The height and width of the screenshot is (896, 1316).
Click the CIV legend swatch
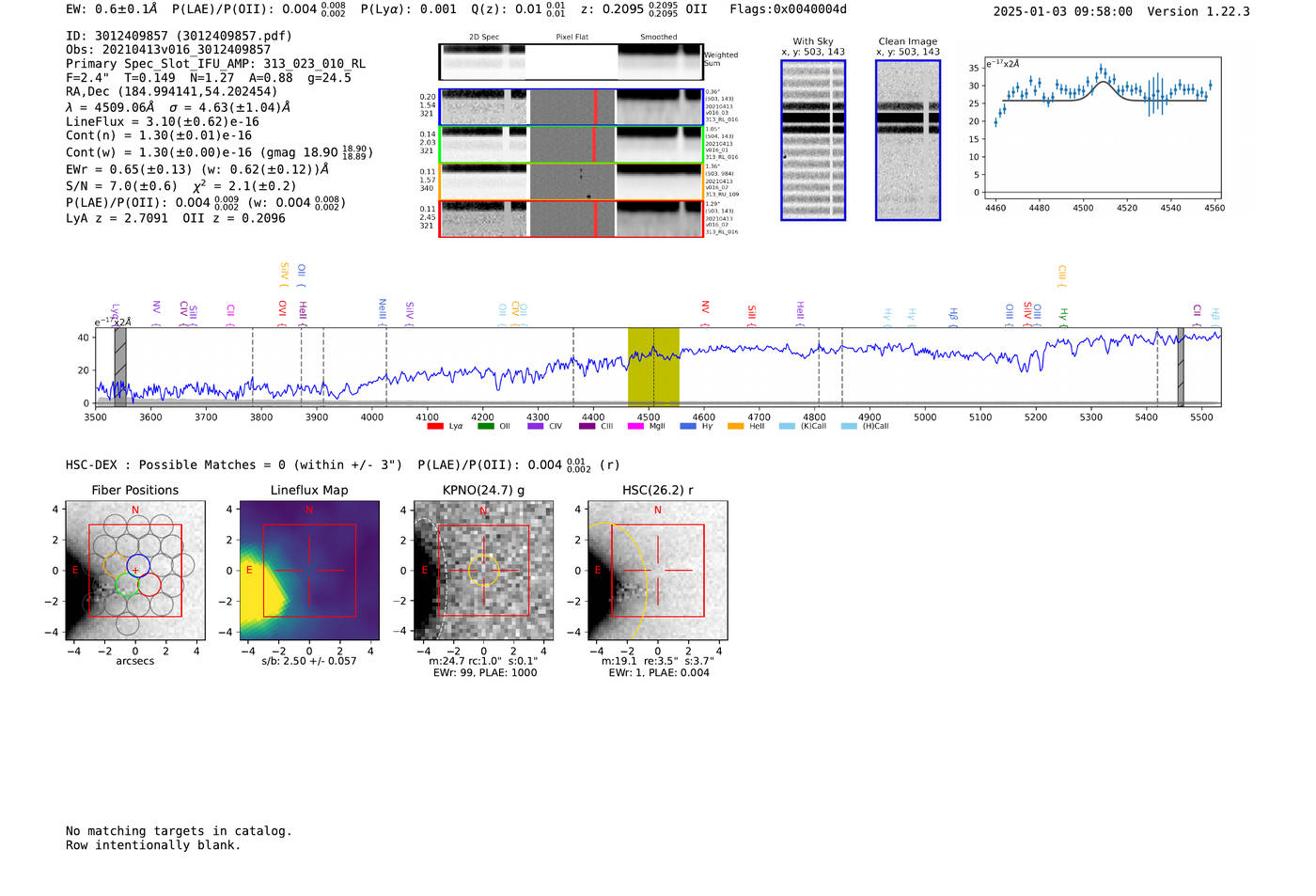(536, 427)
